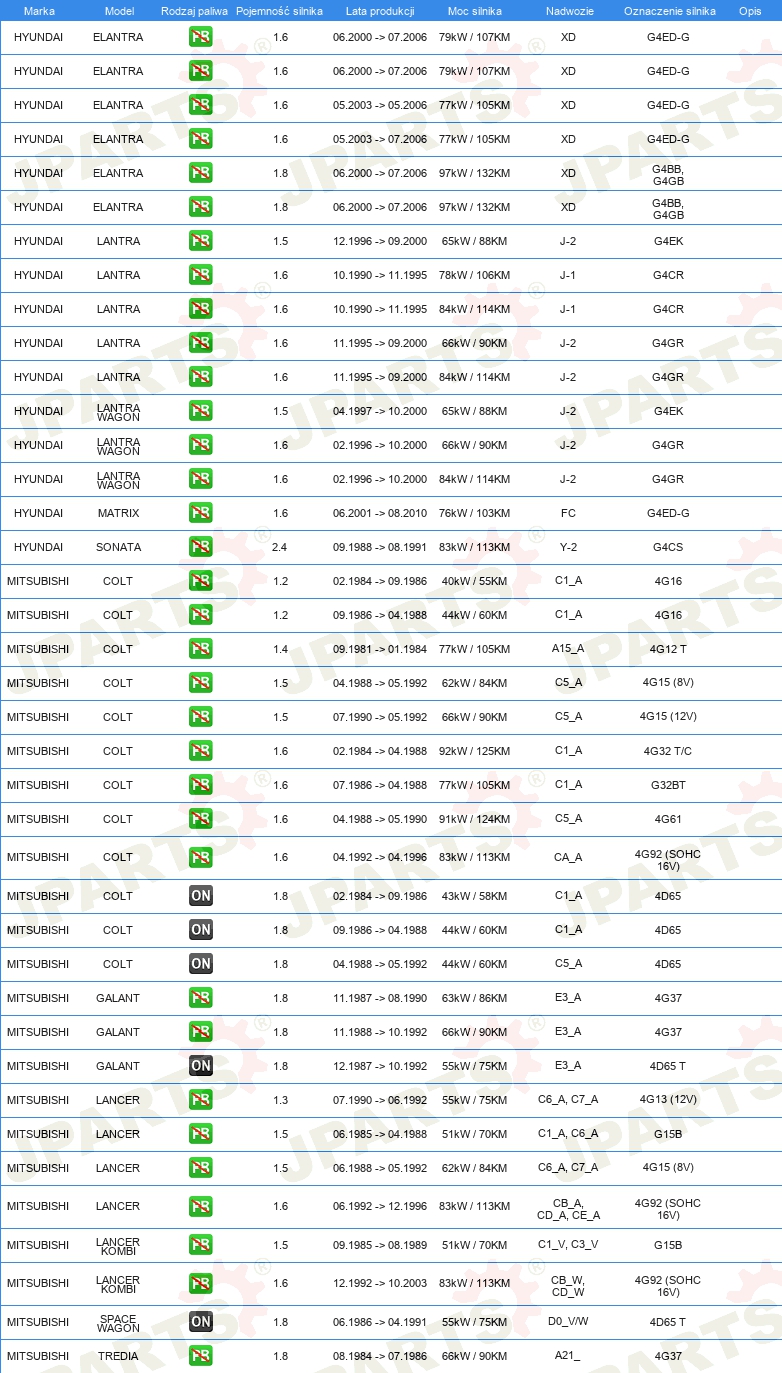
Task: Click the fuel icon in the HYUNDAI MATRIX row
Action: (201, 513)
